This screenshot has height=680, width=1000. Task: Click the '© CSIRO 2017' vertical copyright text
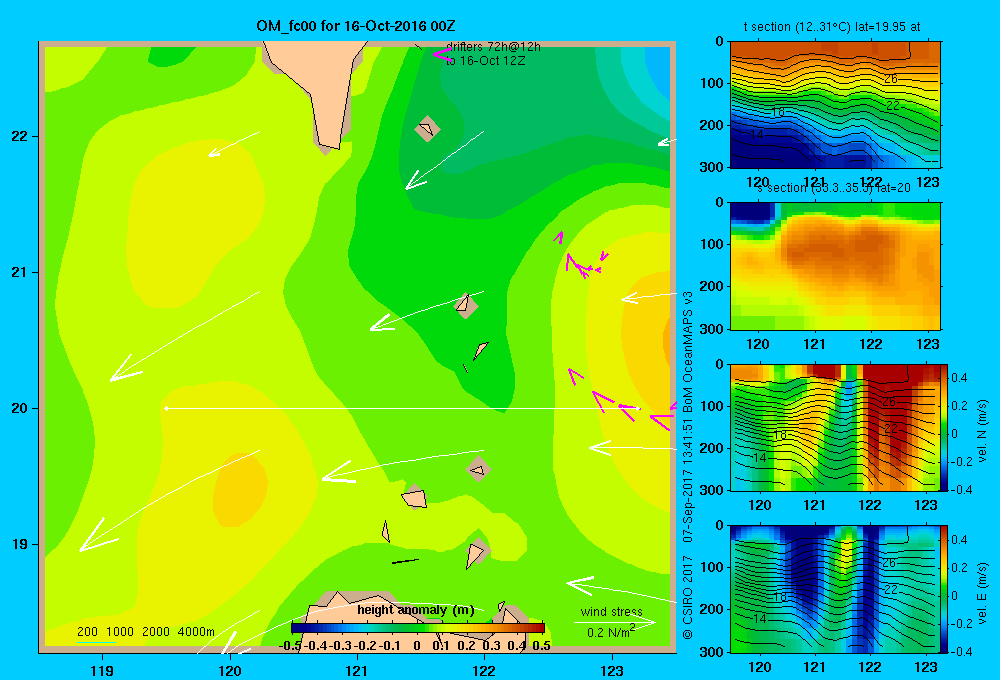pos(688,596)
